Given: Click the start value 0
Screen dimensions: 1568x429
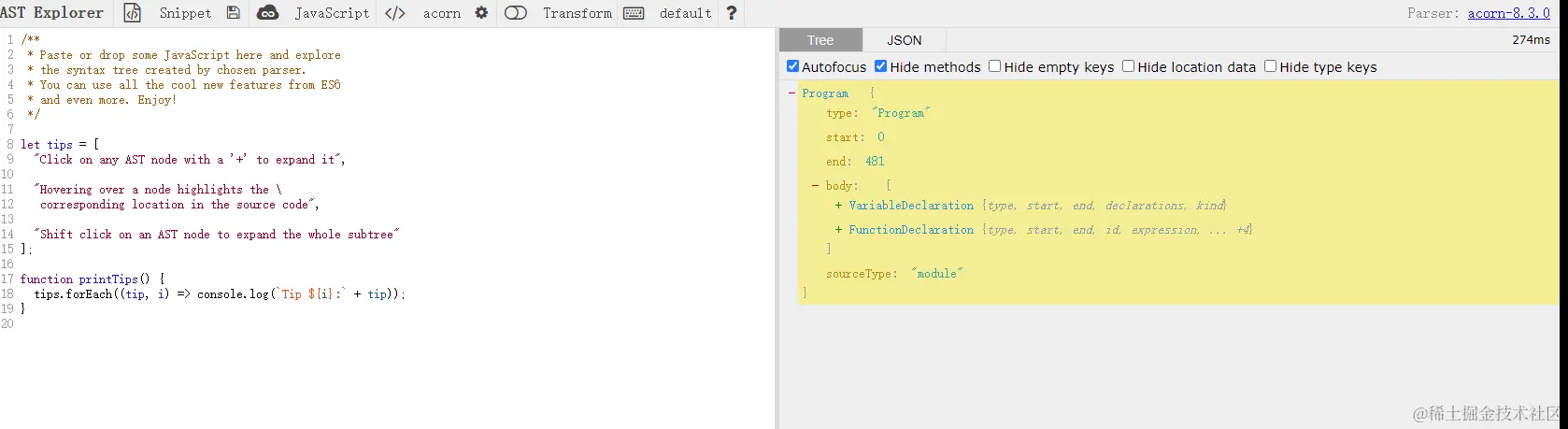Looking at the screenshot, I should coord(880,137).
